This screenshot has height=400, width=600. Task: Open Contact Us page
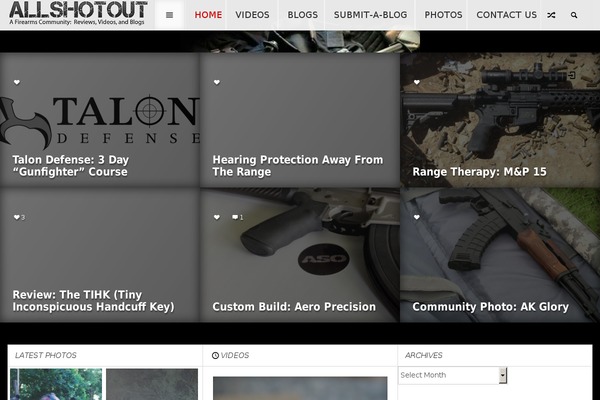pos(506,15)
